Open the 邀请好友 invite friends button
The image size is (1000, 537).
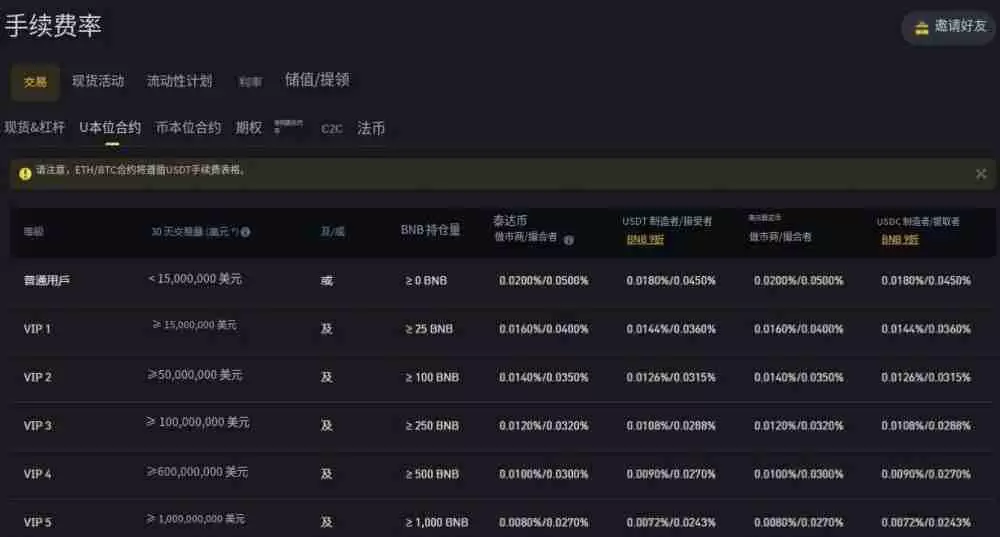click(x=948, y=27)
